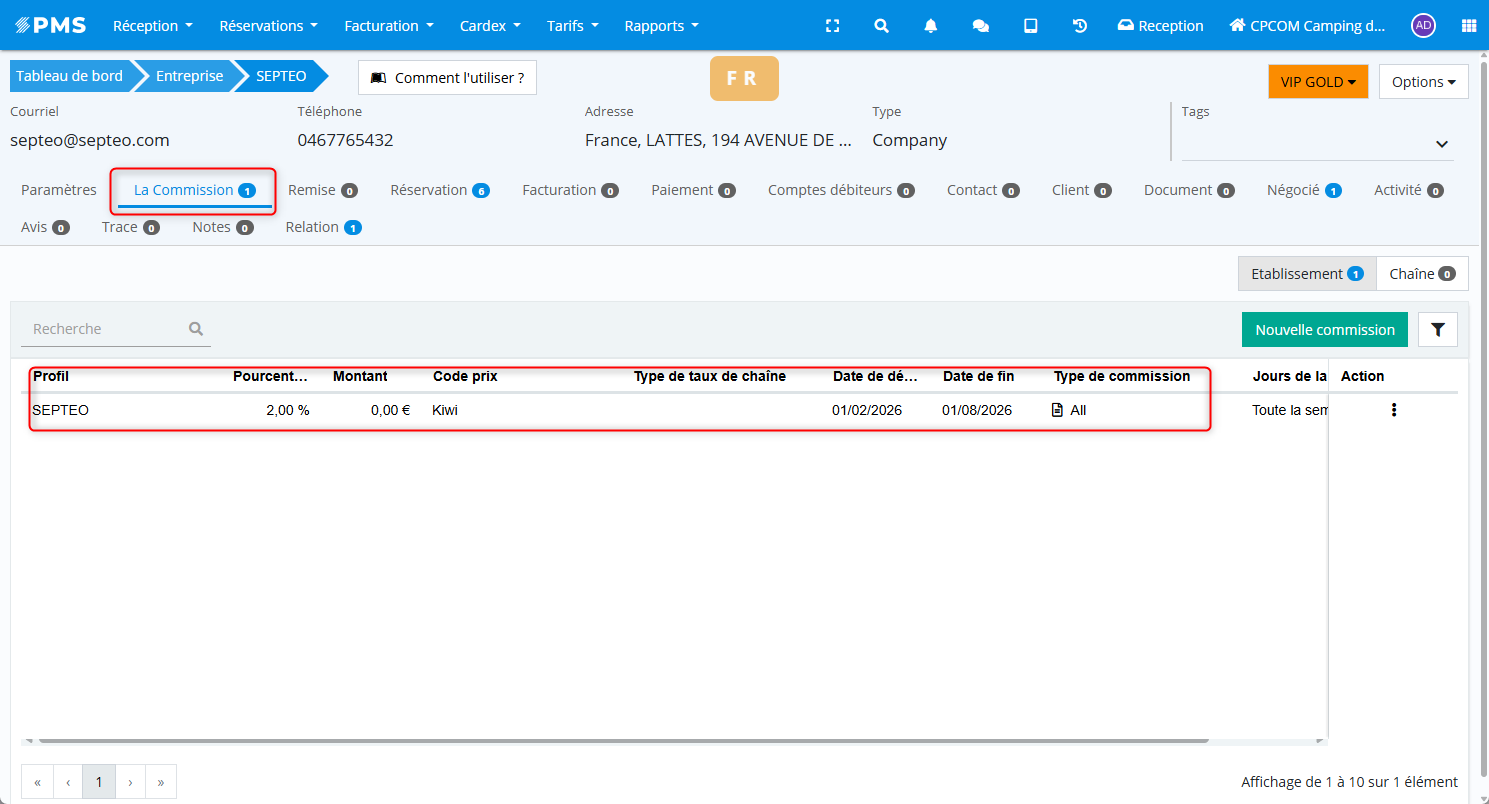
Task: Click the Comment l'utiliser ? button
Action: tap(447, 78)
